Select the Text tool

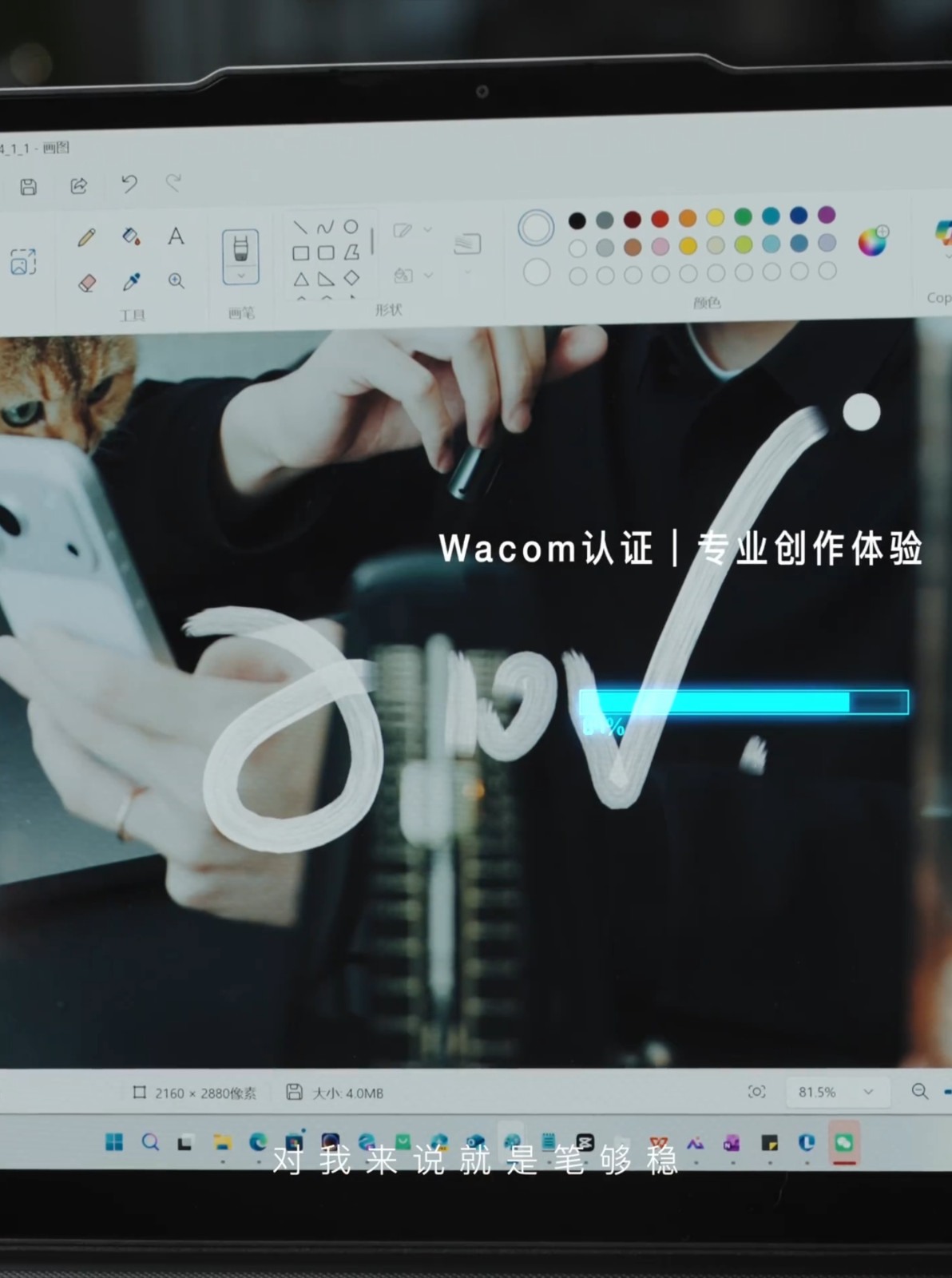(x=176, y=236)
